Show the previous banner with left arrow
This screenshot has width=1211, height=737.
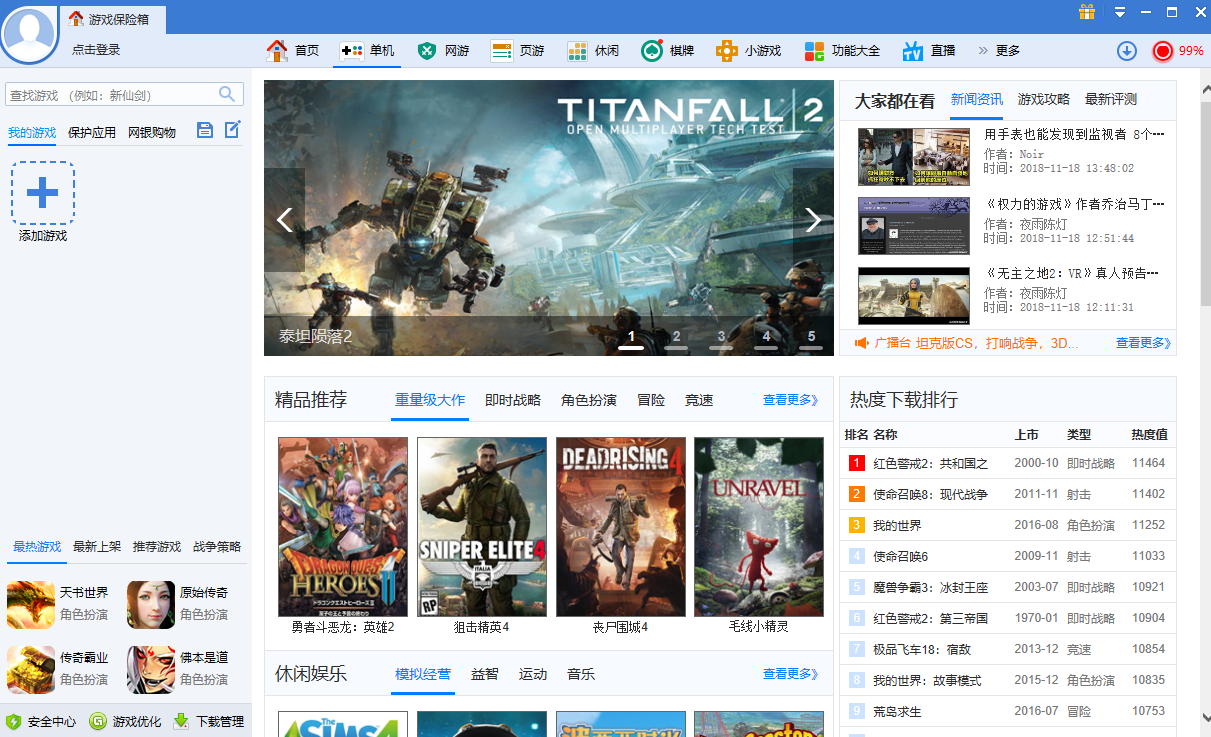[284, 220]
